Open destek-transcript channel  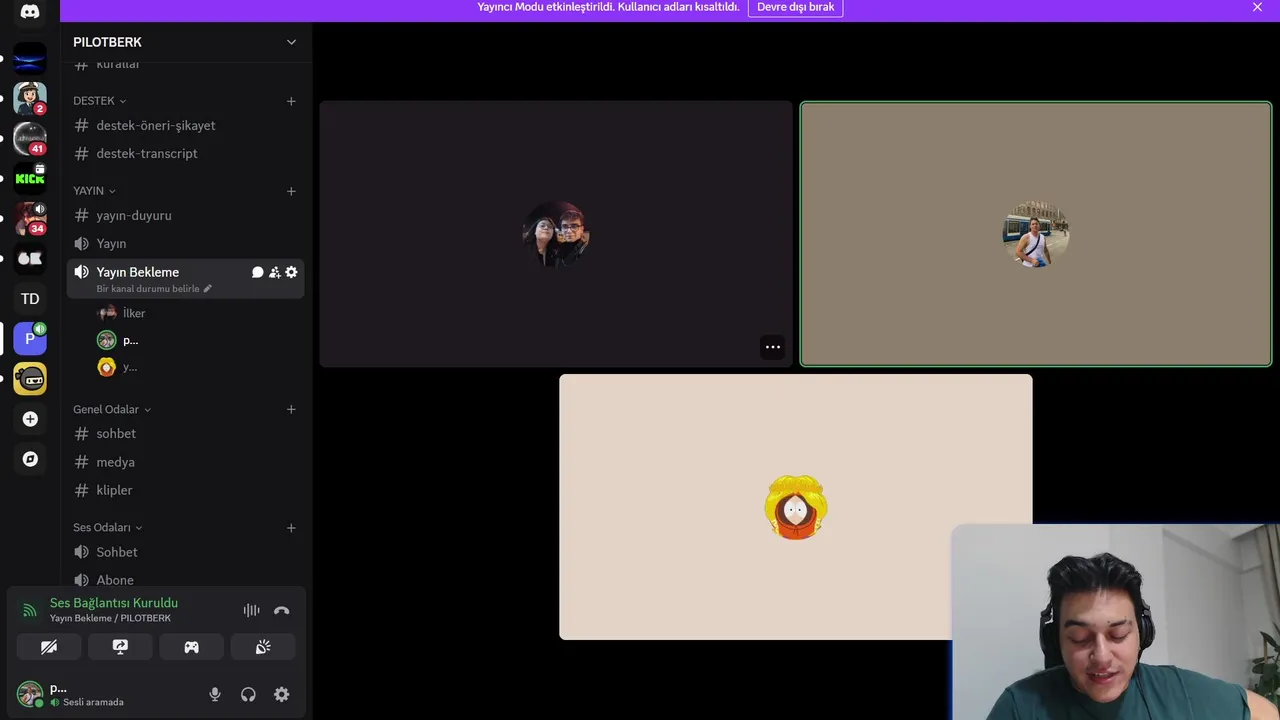point(186,153)
